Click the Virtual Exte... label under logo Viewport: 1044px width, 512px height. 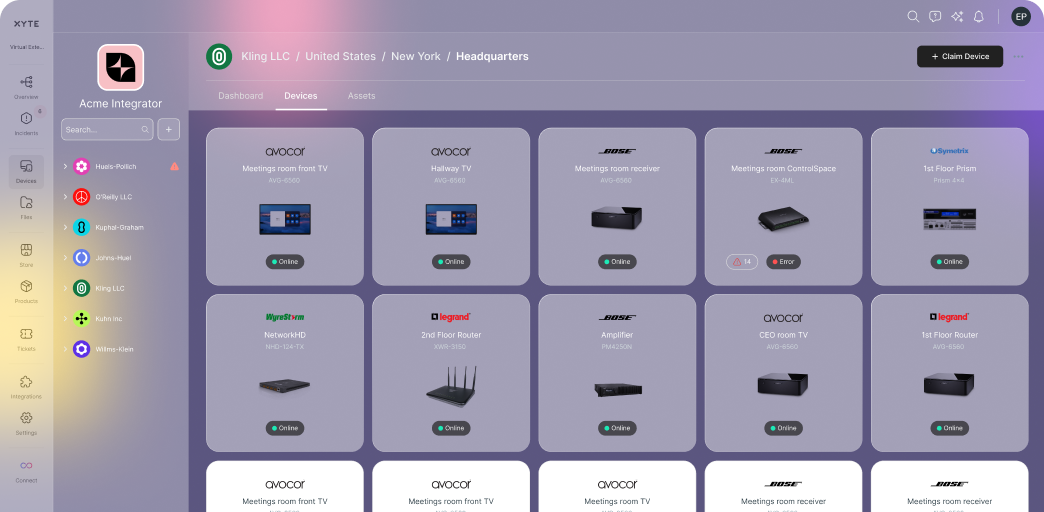(27, 47)
